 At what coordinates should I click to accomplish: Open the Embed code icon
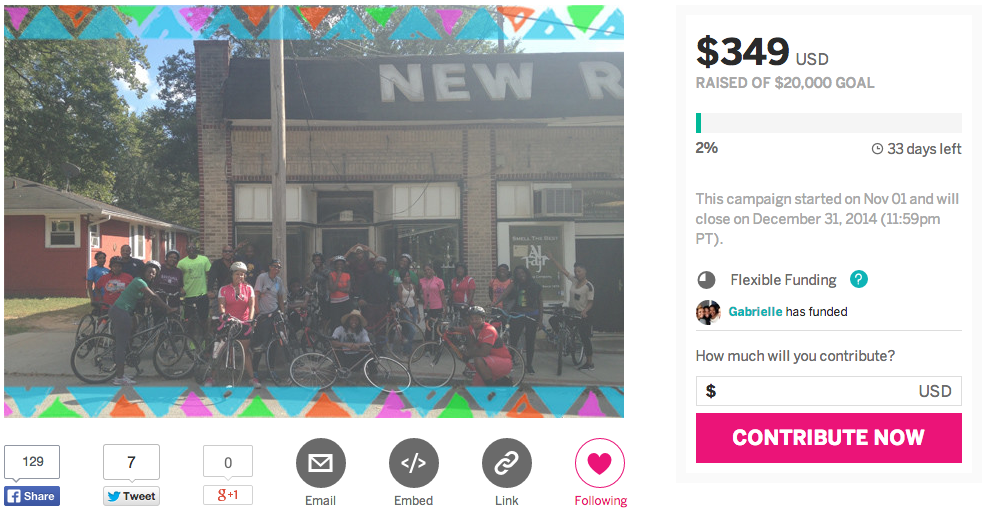[x=413, y=463]
